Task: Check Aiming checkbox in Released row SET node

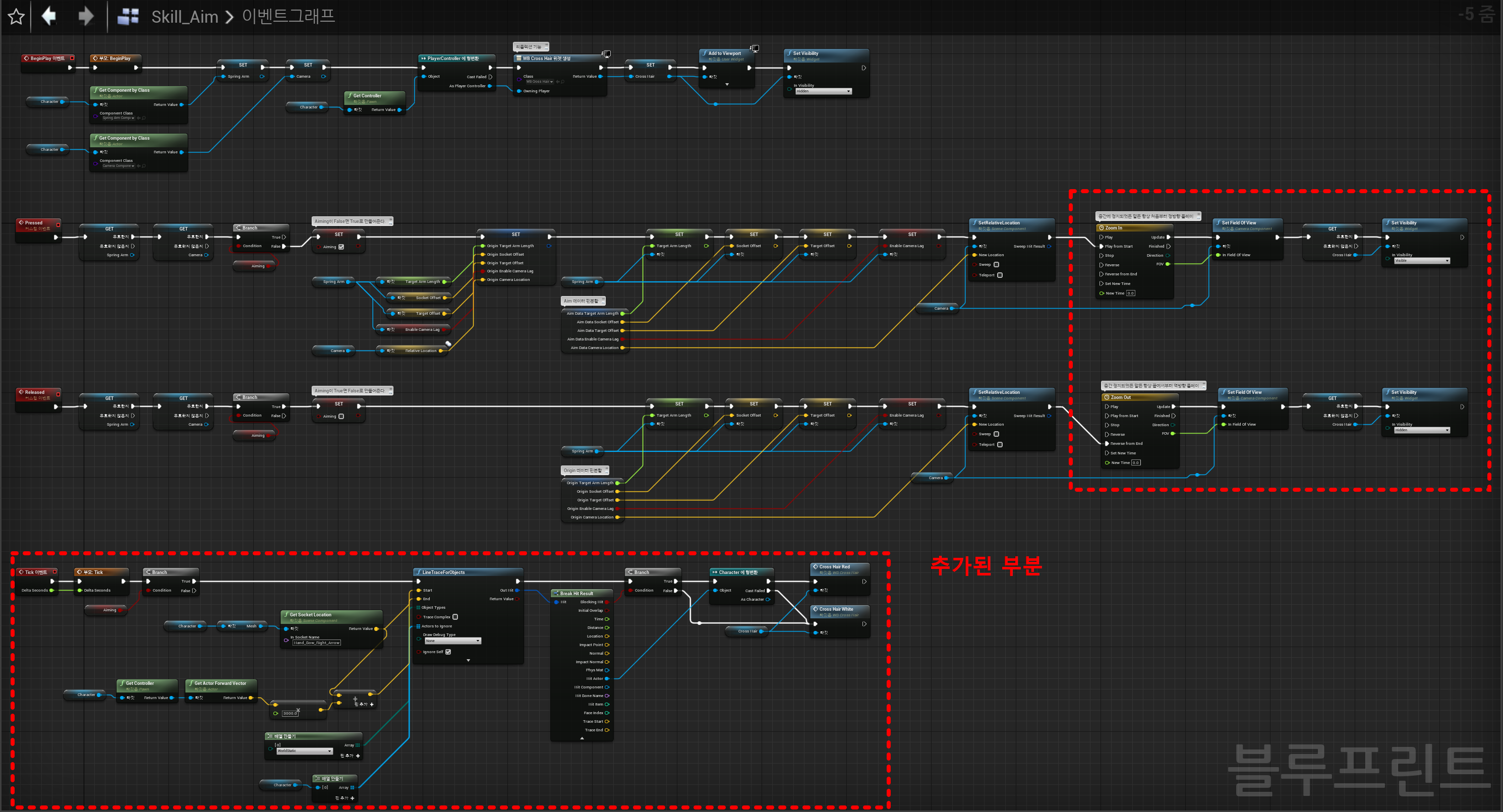Action: pyautogui.click(x=341, y=417)
